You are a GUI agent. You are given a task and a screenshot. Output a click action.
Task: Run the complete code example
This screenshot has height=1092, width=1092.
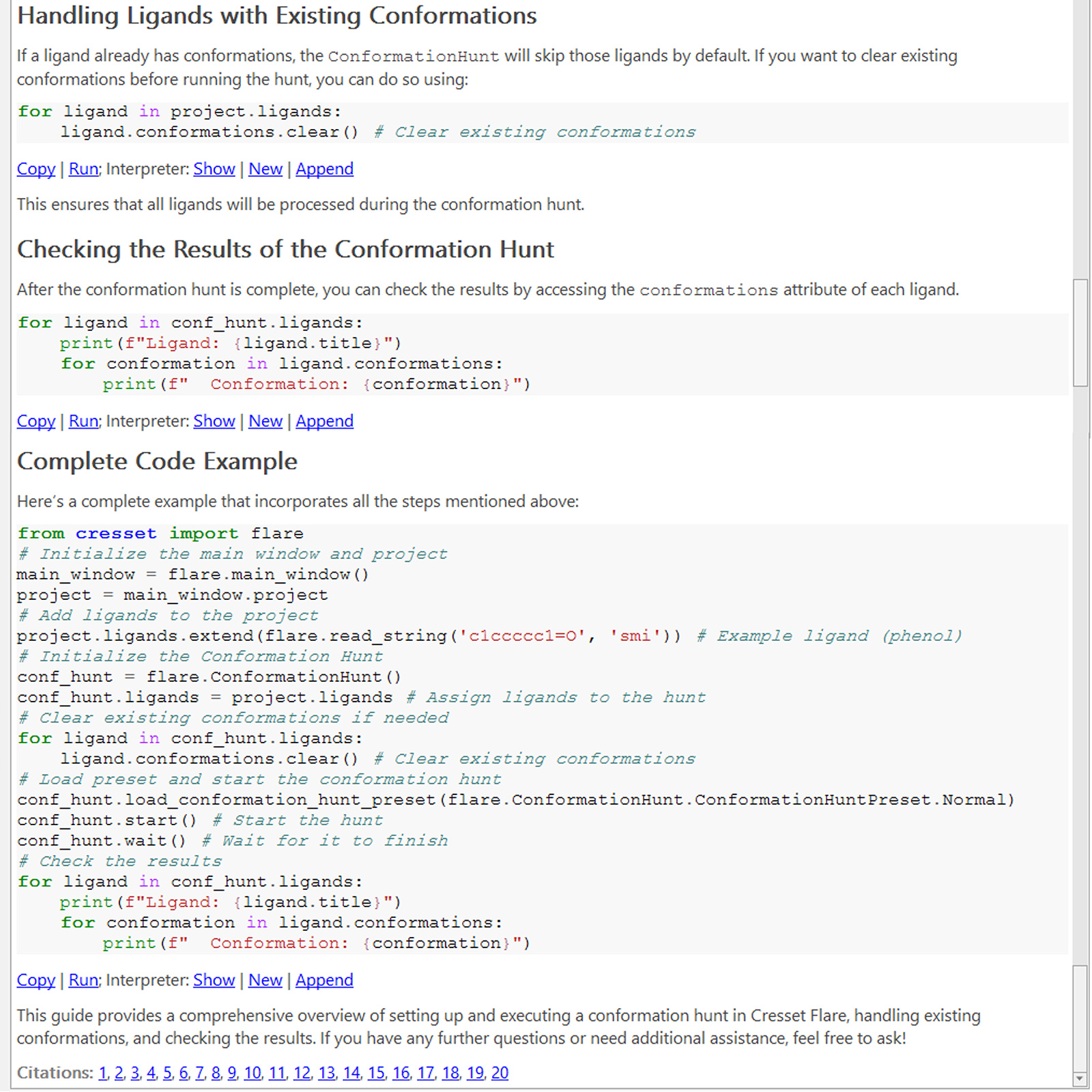click(x=83, y=980)
